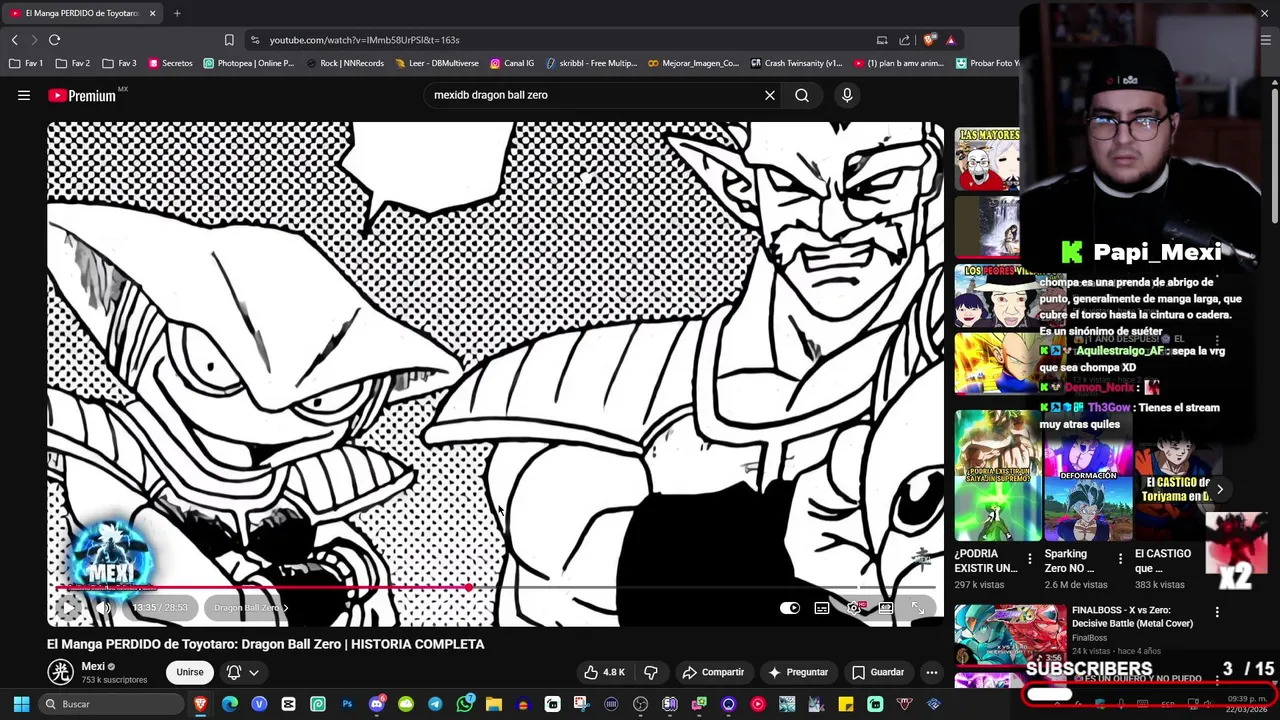Open the Fav 3 bookmarks folder
The height and width of the screenshot is (720, 1280).
click(x=120, y=63)
